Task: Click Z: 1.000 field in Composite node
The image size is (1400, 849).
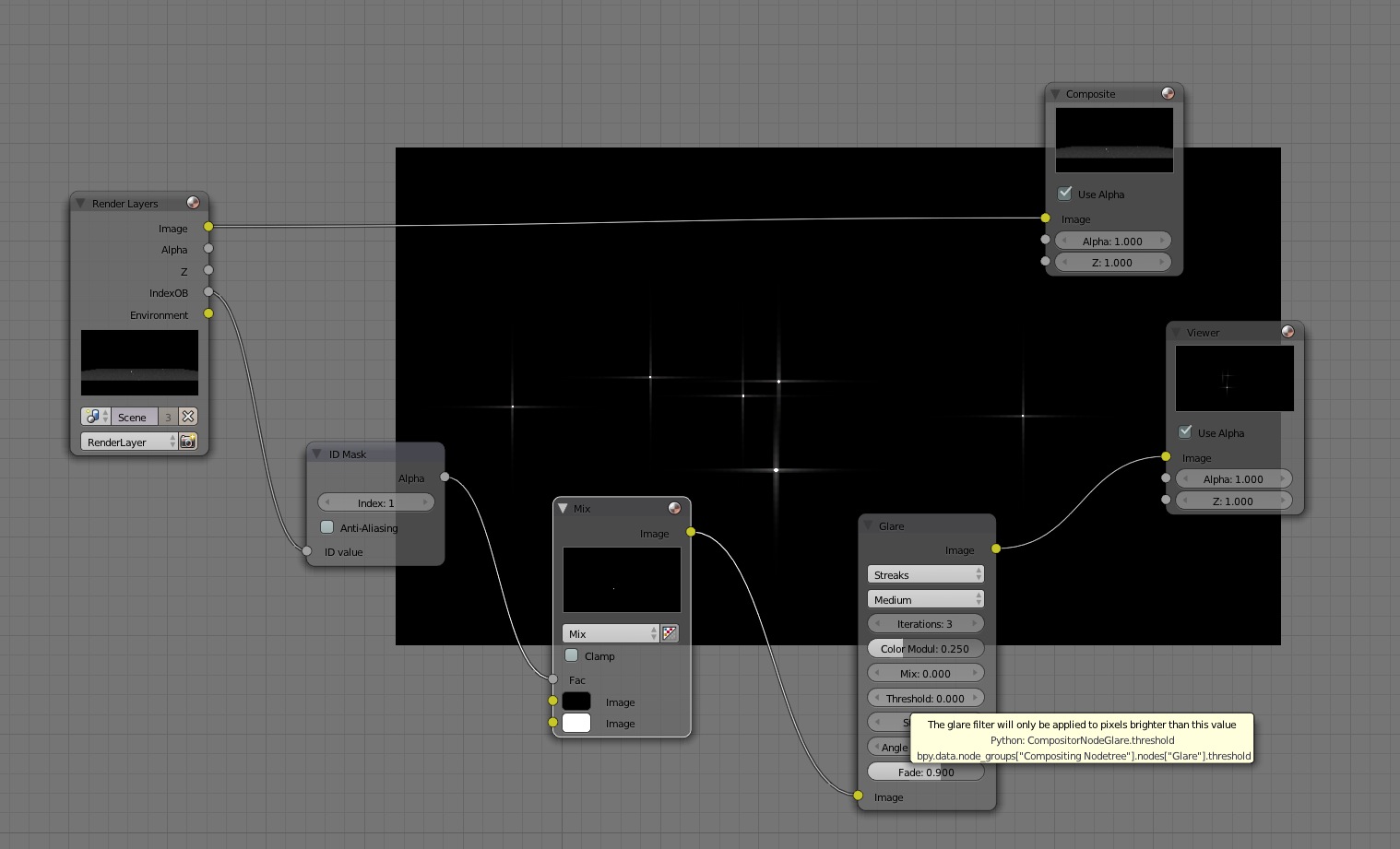Action: 1113,262
